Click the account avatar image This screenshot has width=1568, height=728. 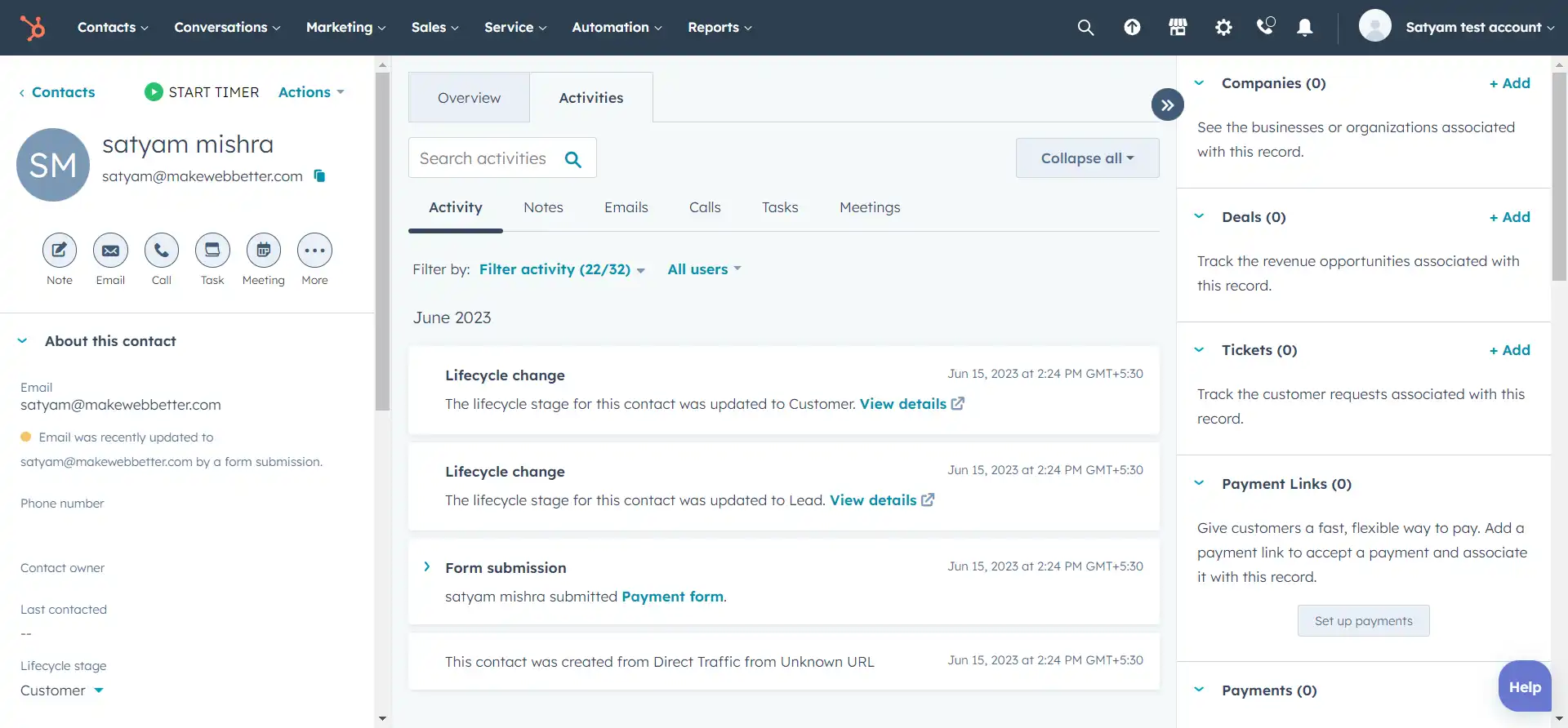pos(1375,26)
